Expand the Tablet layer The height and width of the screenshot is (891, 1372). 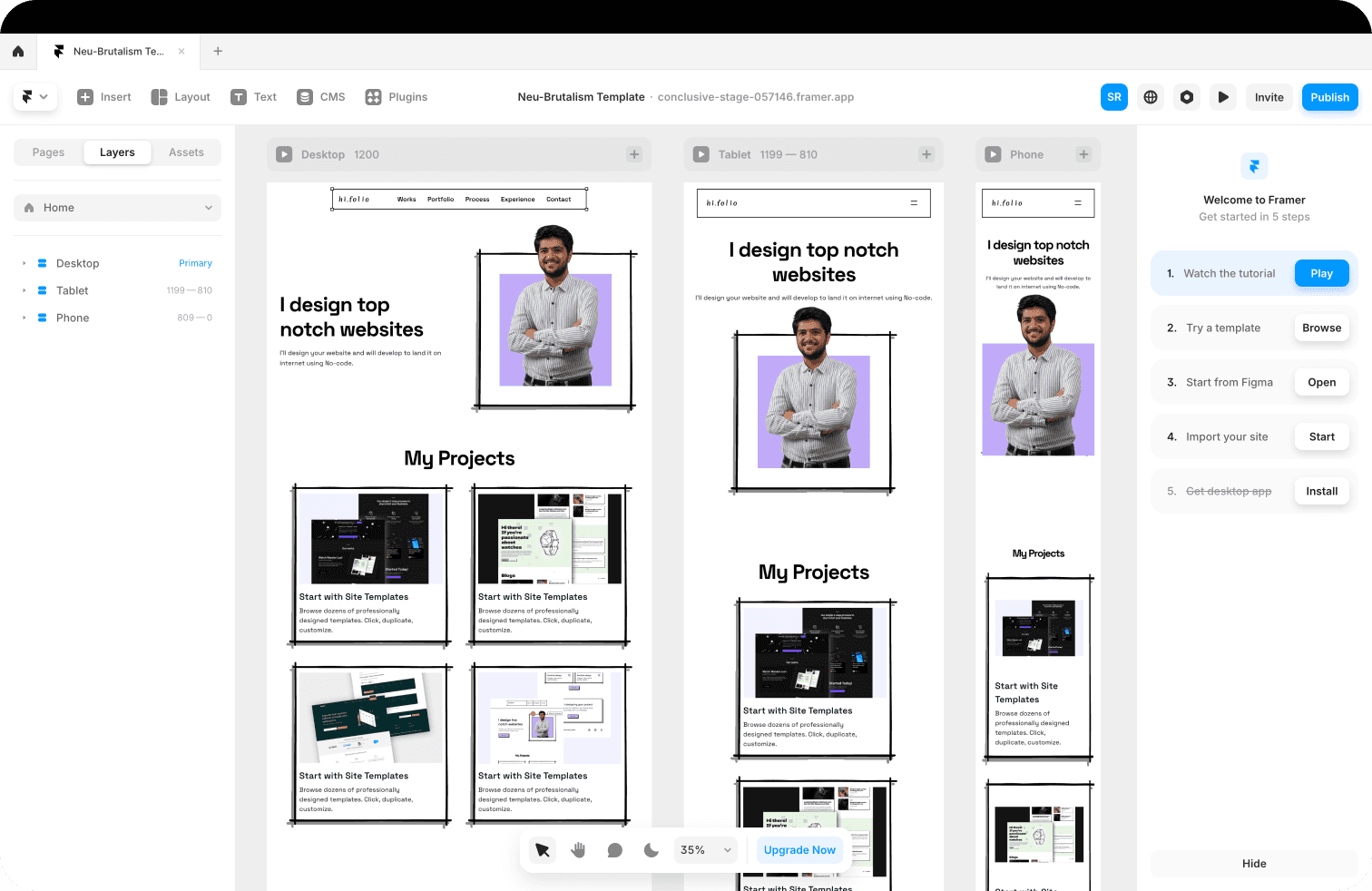tap(24, 290)
